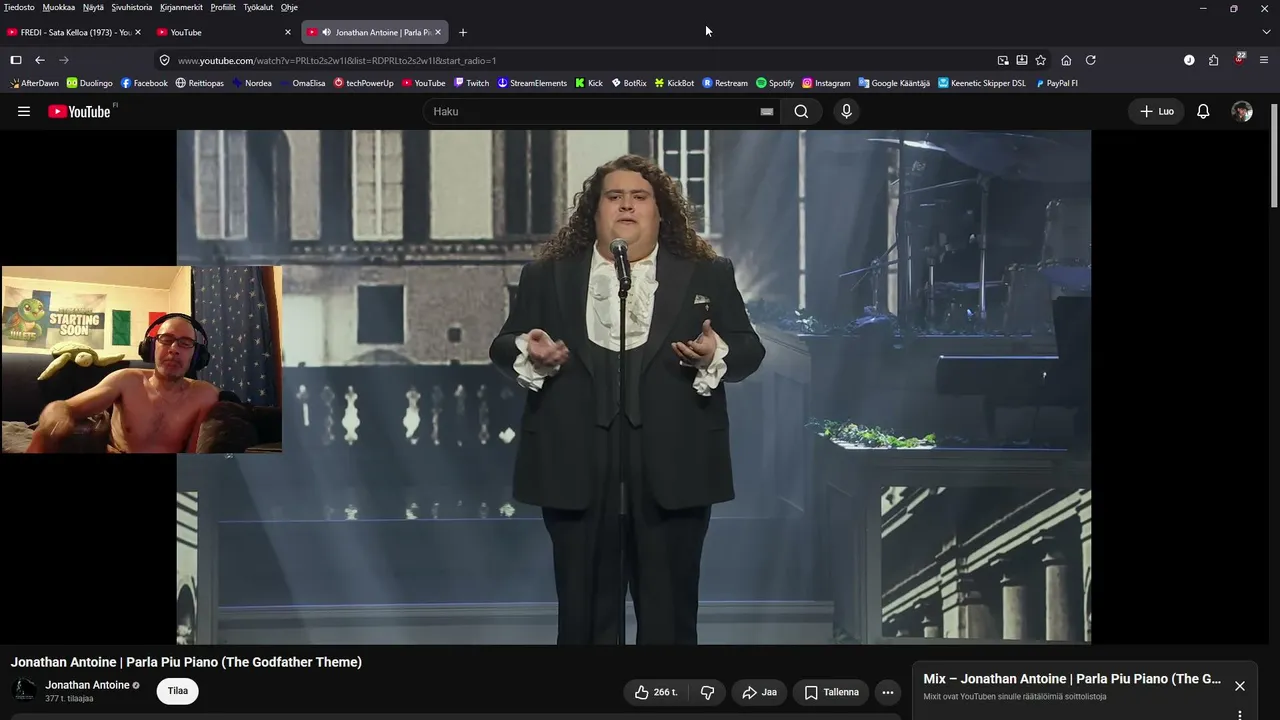Open the Google Kääntäjä bookmark
The width and height of the screenshot is (1280, 720).
(894, 83)
